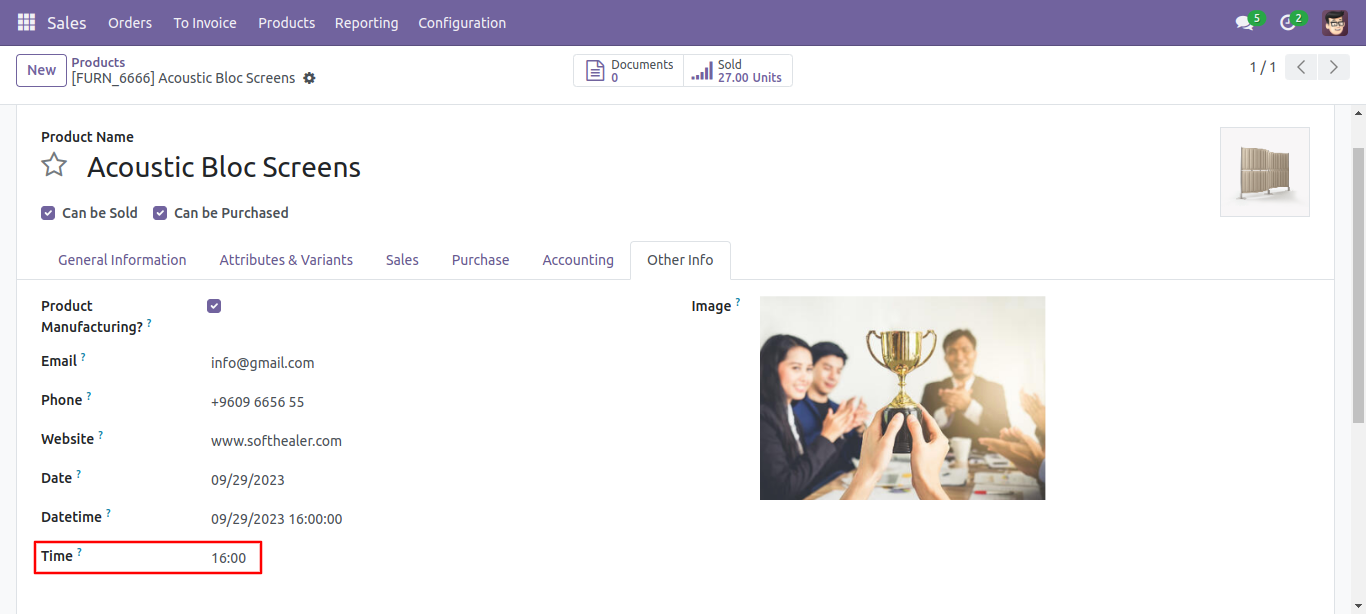Click the New button
1366x614 pixels.
click(x=42, y=70)
